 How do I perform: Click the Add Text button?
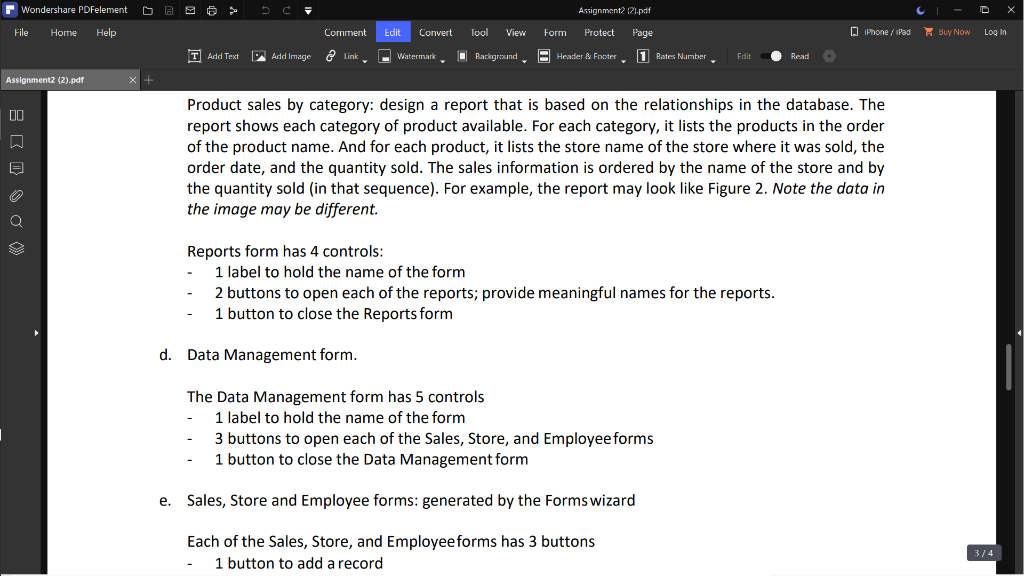pos(214,57)
